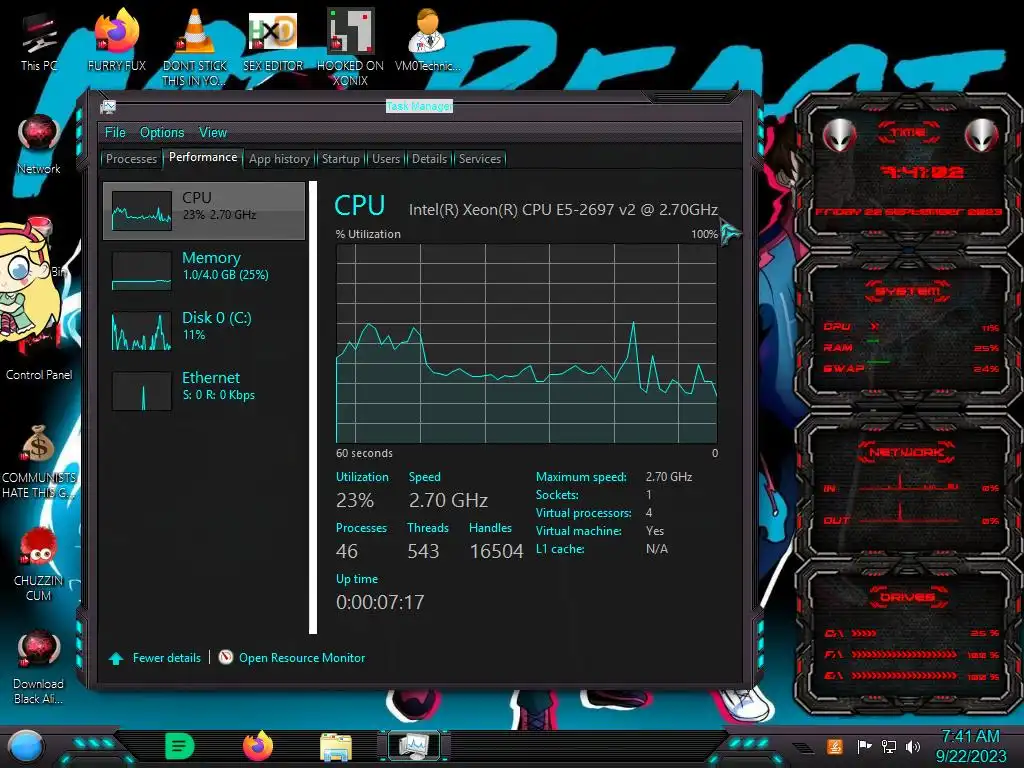Click the System widget header
The image size is (1024, 768).
tap(908, 291)
